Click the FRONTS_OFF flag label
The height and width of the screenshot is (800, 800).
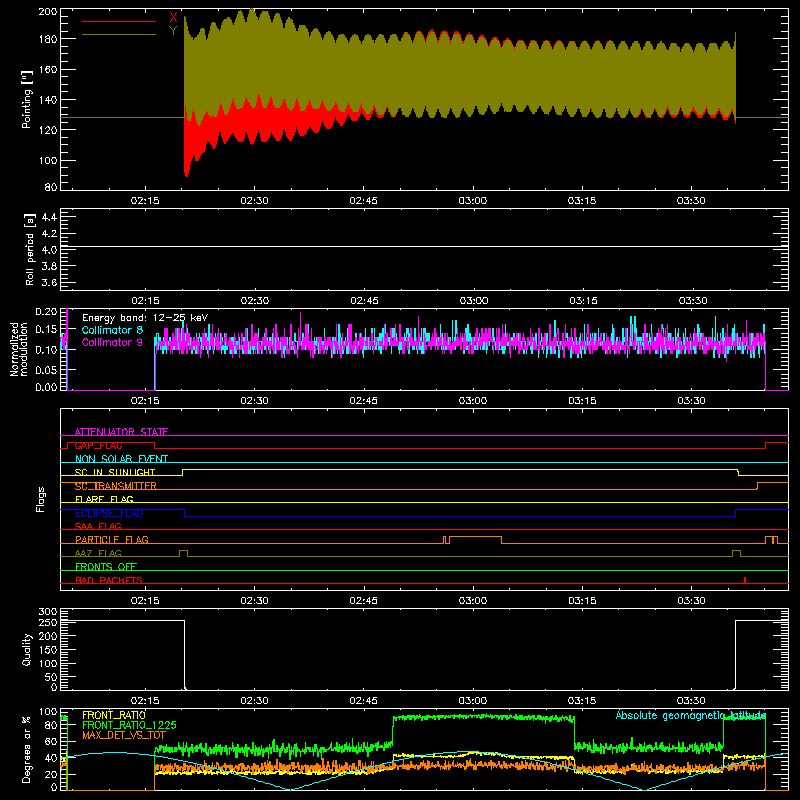pyautogui.click(x=106, y=566)
